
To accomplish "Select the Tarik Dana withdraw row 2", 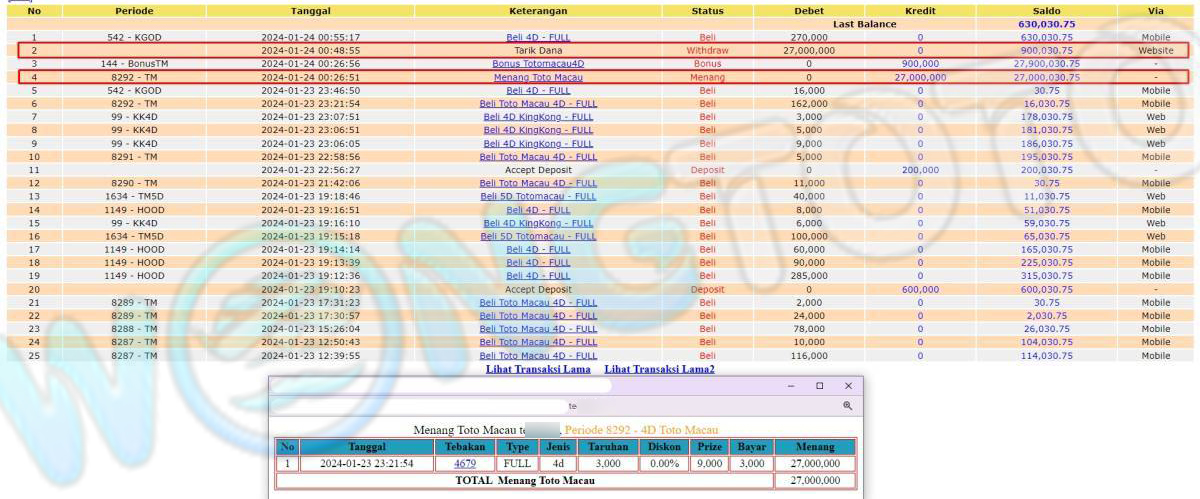I will click(x=538, y=50).
